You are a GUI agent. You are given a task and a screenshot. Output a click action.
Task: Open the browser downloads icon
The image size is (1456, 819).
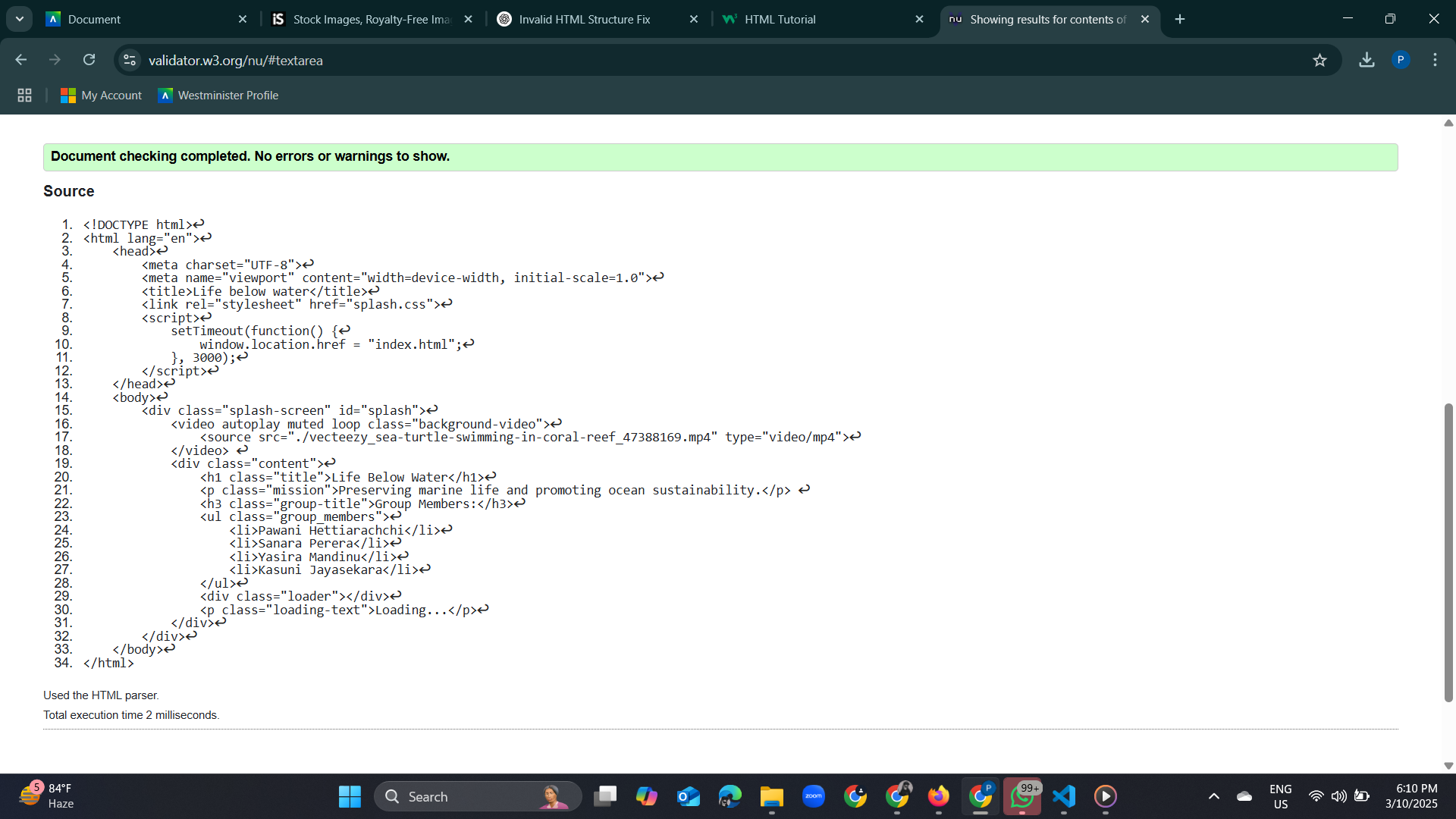point(1367,60)
